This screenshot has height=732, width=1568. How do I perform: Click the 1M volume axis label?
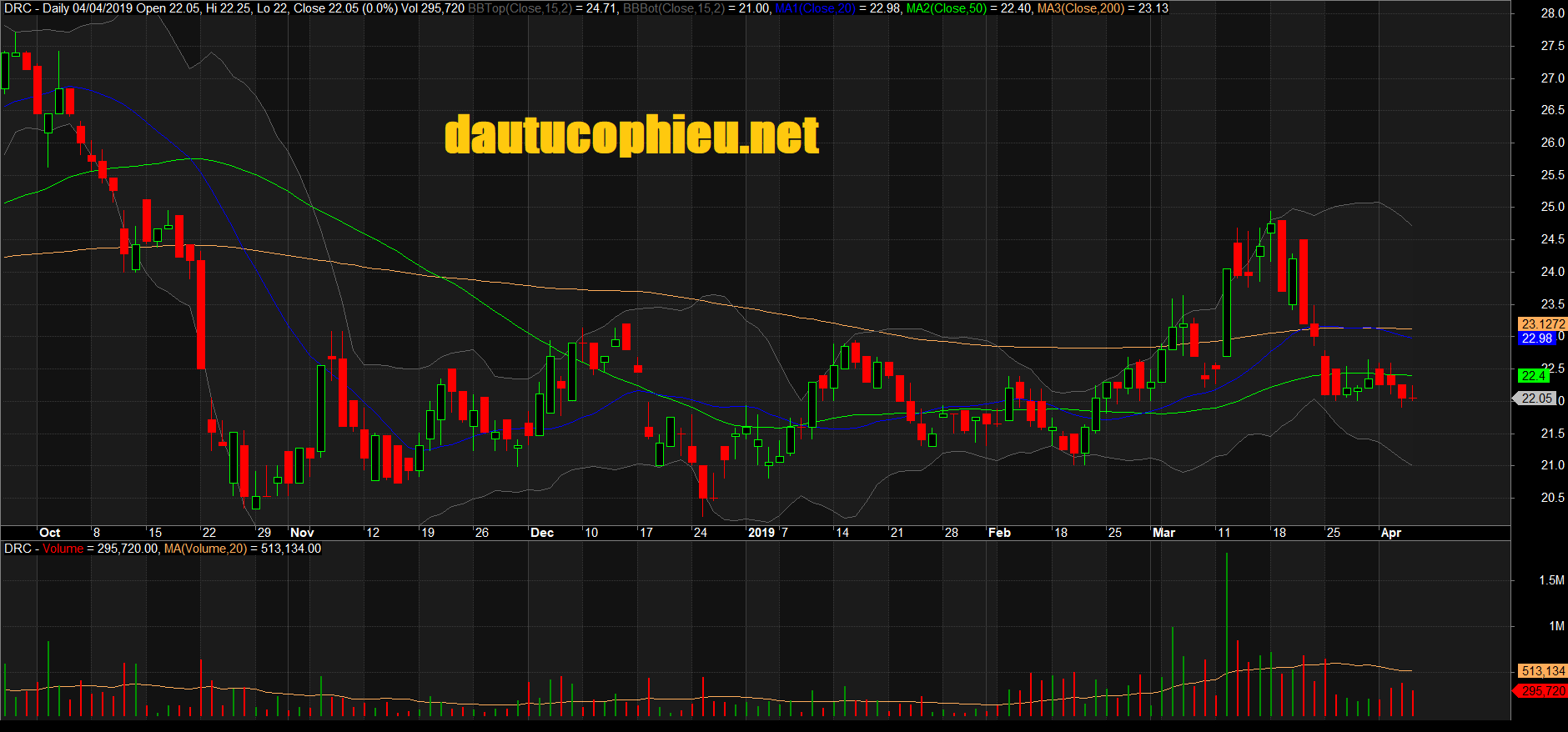(x=1557, y=626)
